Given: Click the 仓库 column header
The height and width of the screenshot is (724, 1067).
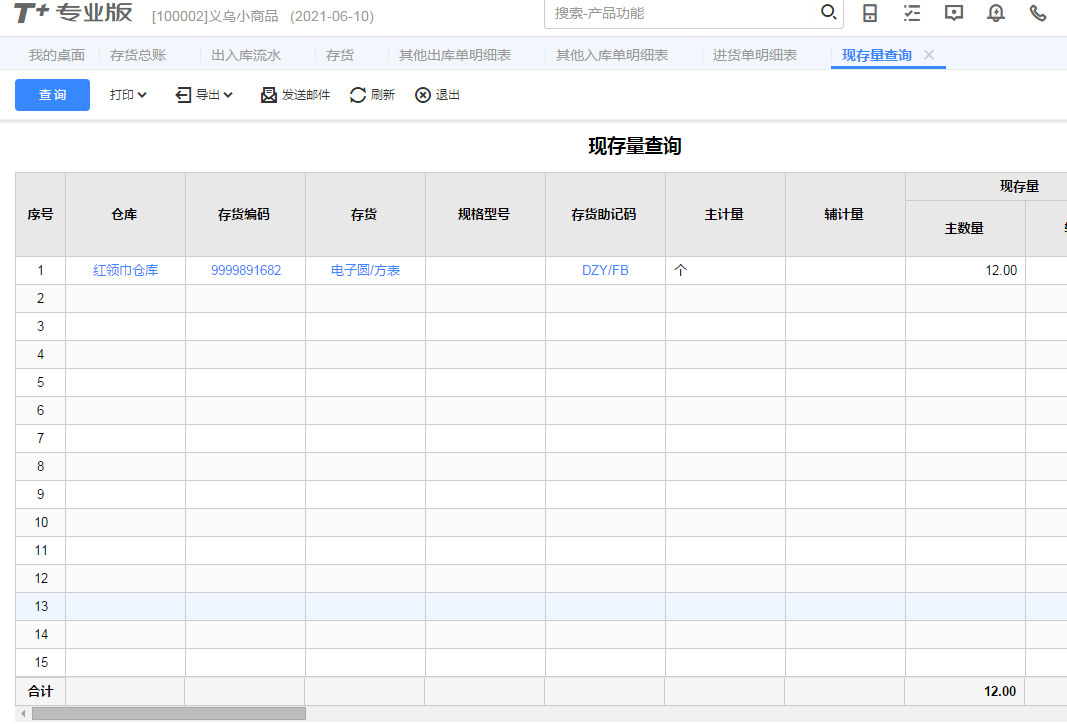Looking at the screenshot, I should click(x=125, y=214).
